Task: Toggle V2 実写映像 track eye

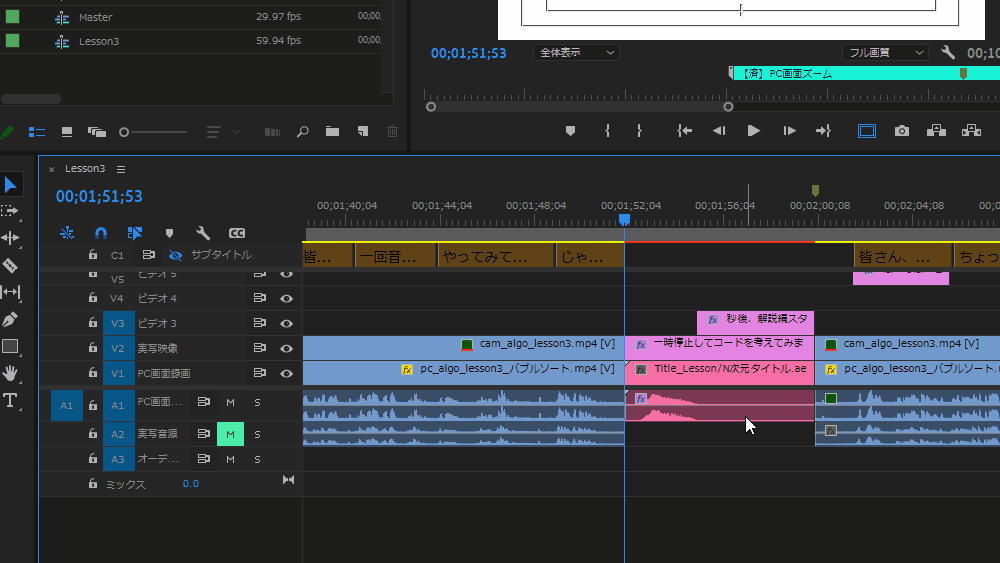Action: tap(286, 348)
